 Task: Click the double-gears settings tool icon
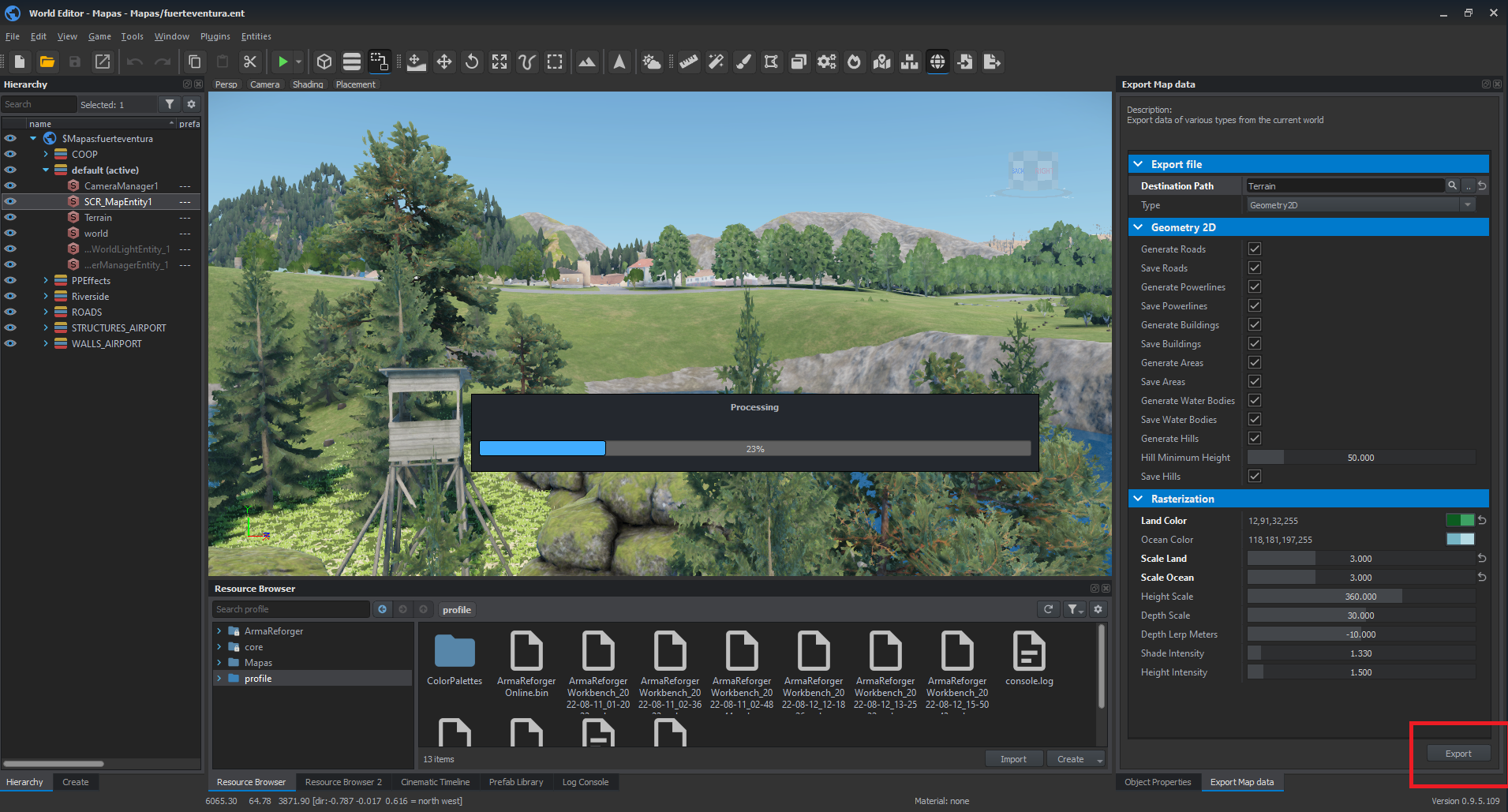click(x=827, y=62)
